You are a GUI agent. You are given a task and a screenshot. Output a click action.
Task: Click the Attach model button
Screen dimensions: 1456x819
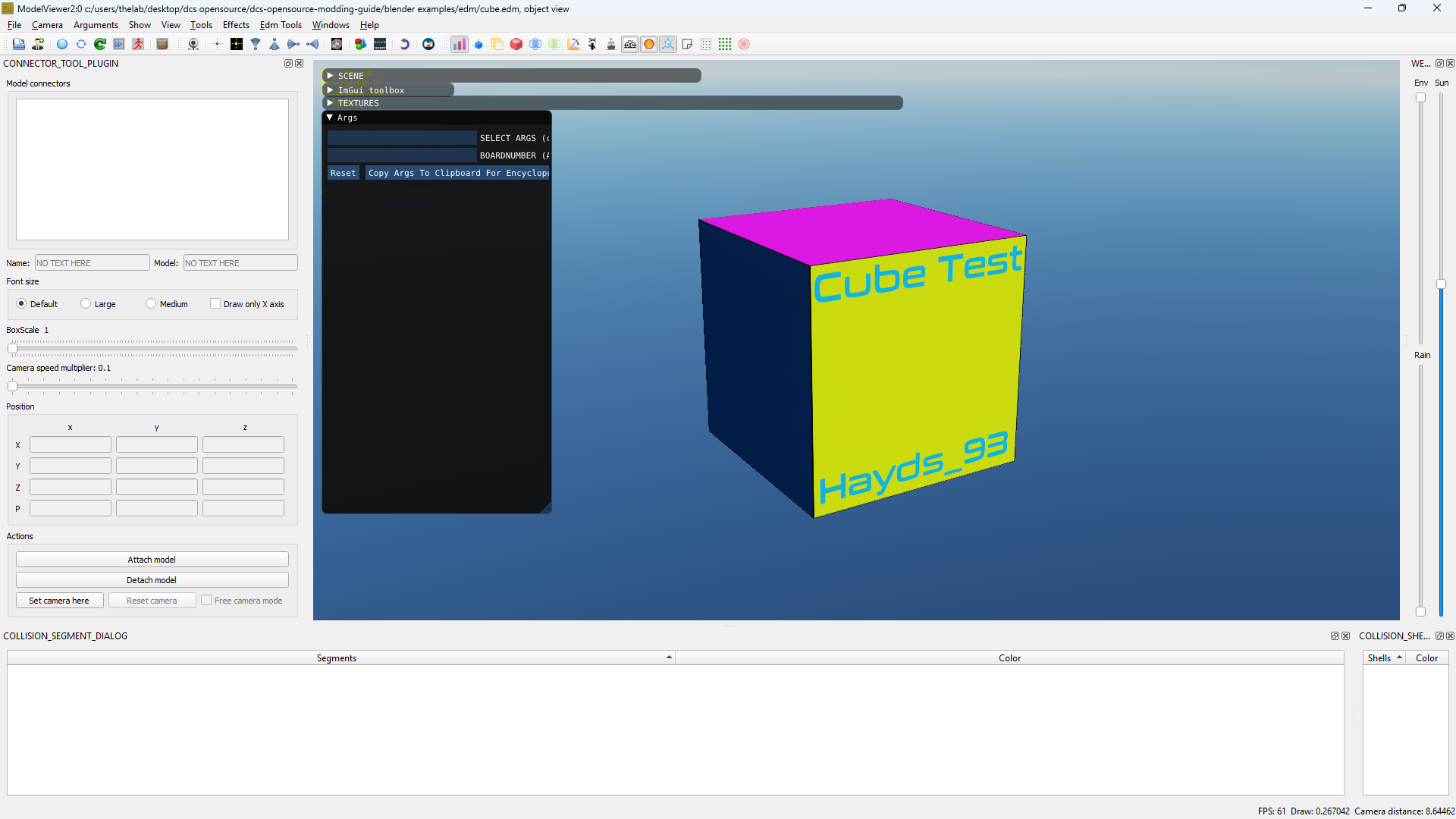(x=152, y=560)
